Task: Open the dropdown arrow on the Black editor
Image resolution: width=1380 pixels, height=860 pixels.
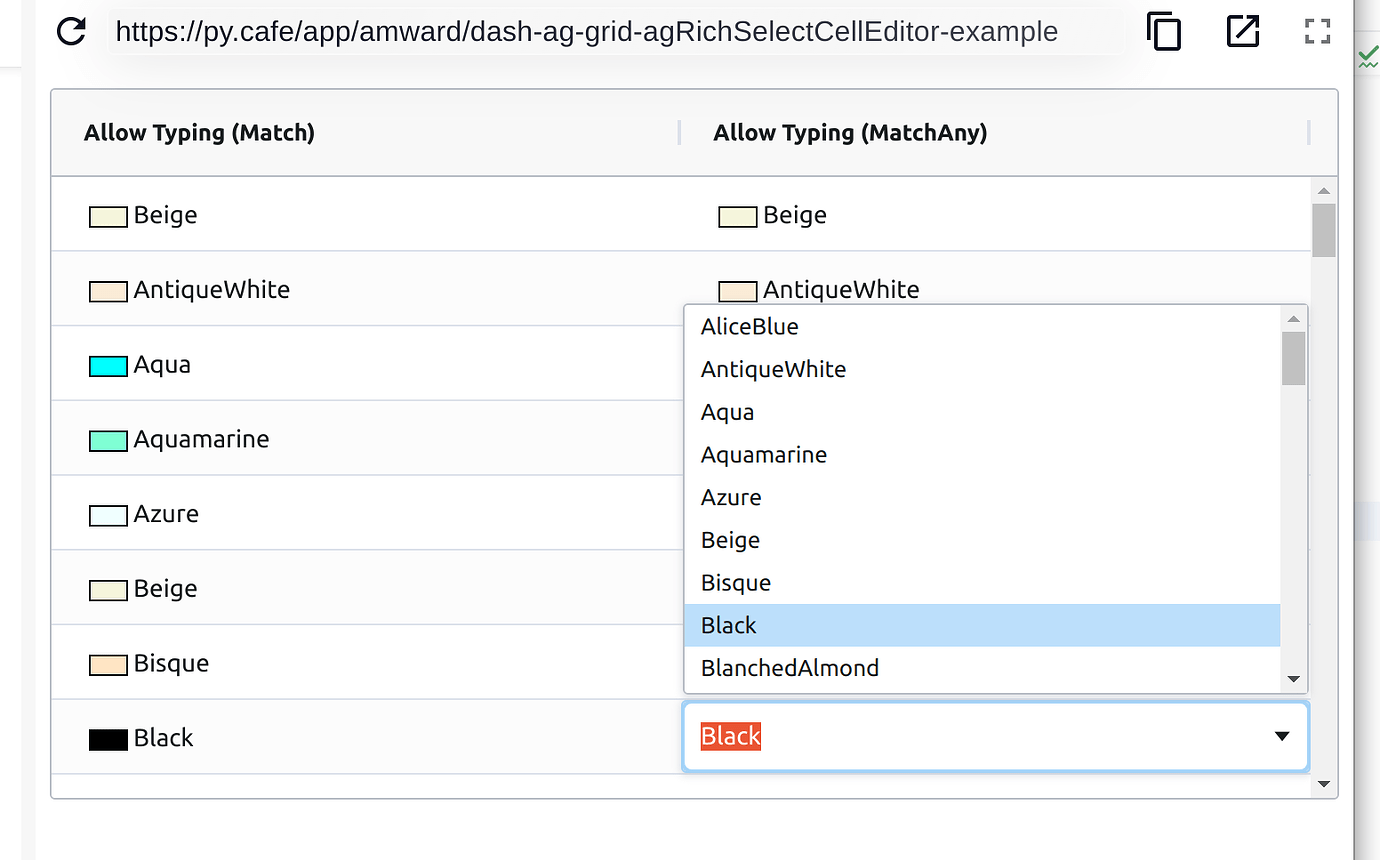Action: [1281, 736]
